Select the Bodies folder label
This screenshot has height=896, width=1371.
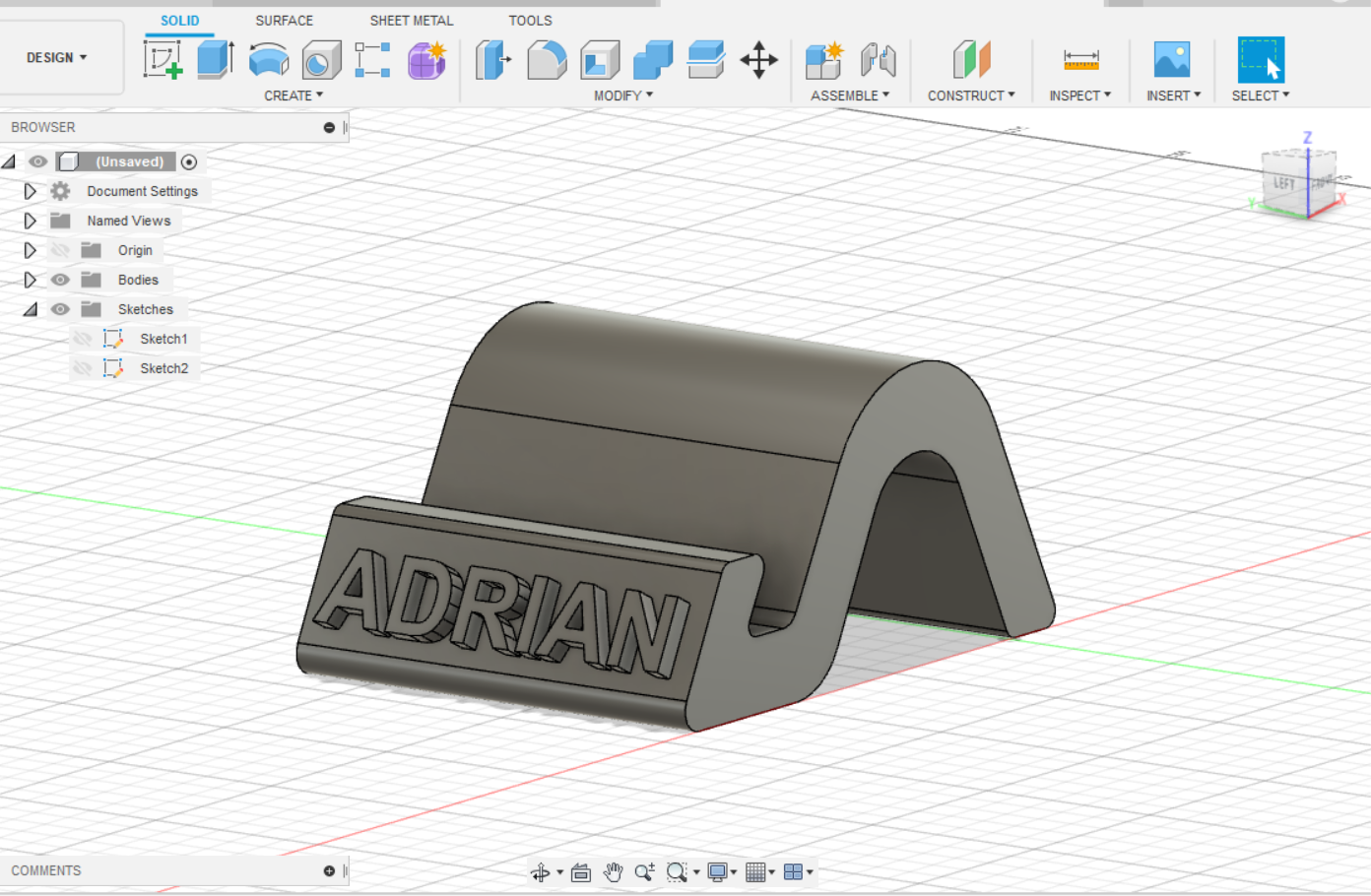coord(138,280)
